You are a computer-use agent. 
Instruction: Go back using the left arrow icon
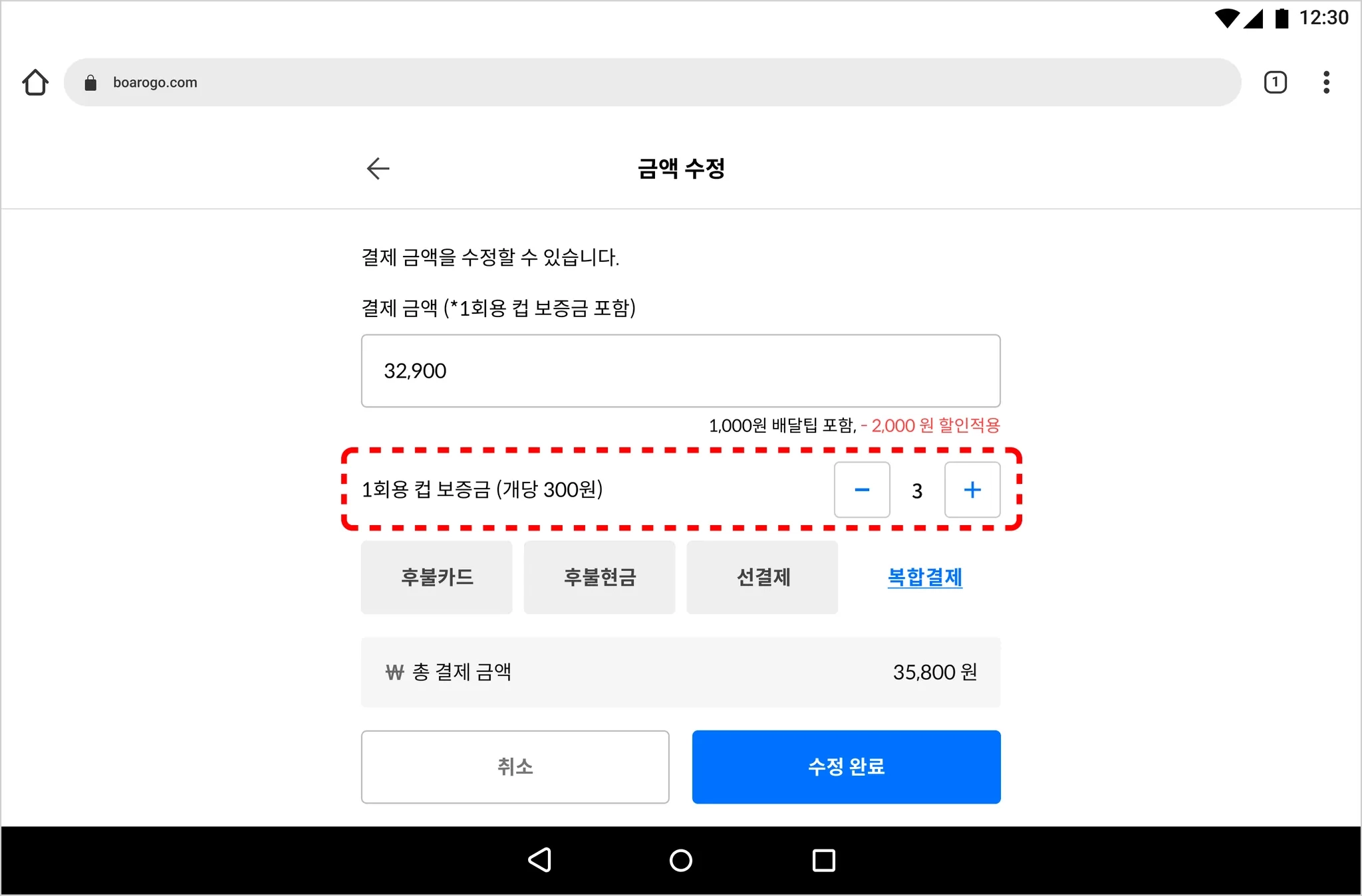tap(378, 168)
